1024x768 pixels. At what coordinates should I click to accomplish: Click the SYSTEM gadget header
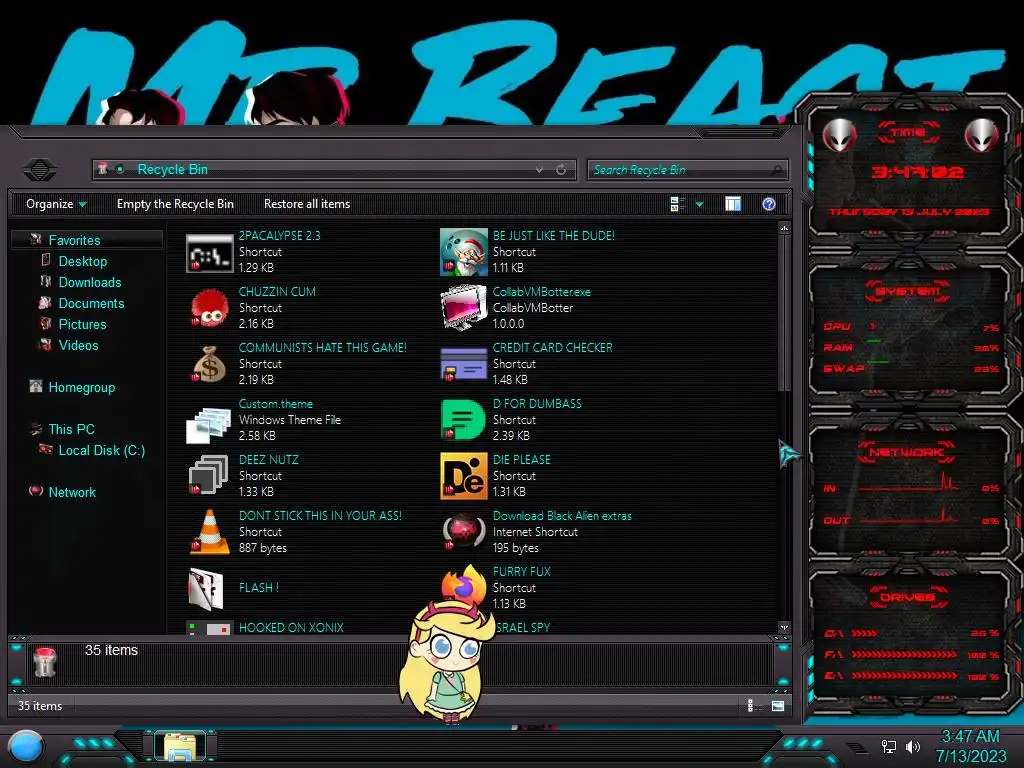coord(908,291)
